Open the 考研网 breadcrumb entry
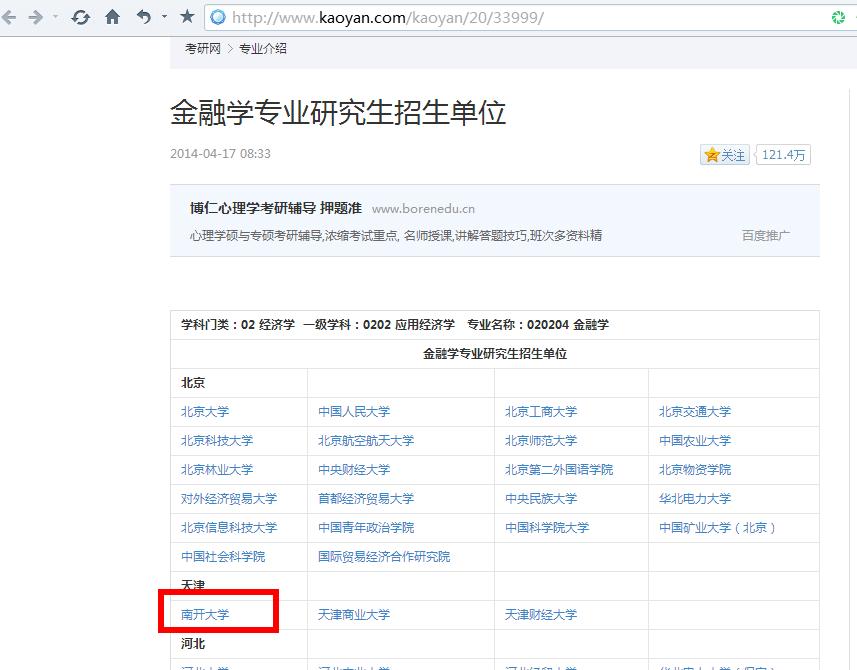Viewport: 857px width, 670px height. pos(202,47)
